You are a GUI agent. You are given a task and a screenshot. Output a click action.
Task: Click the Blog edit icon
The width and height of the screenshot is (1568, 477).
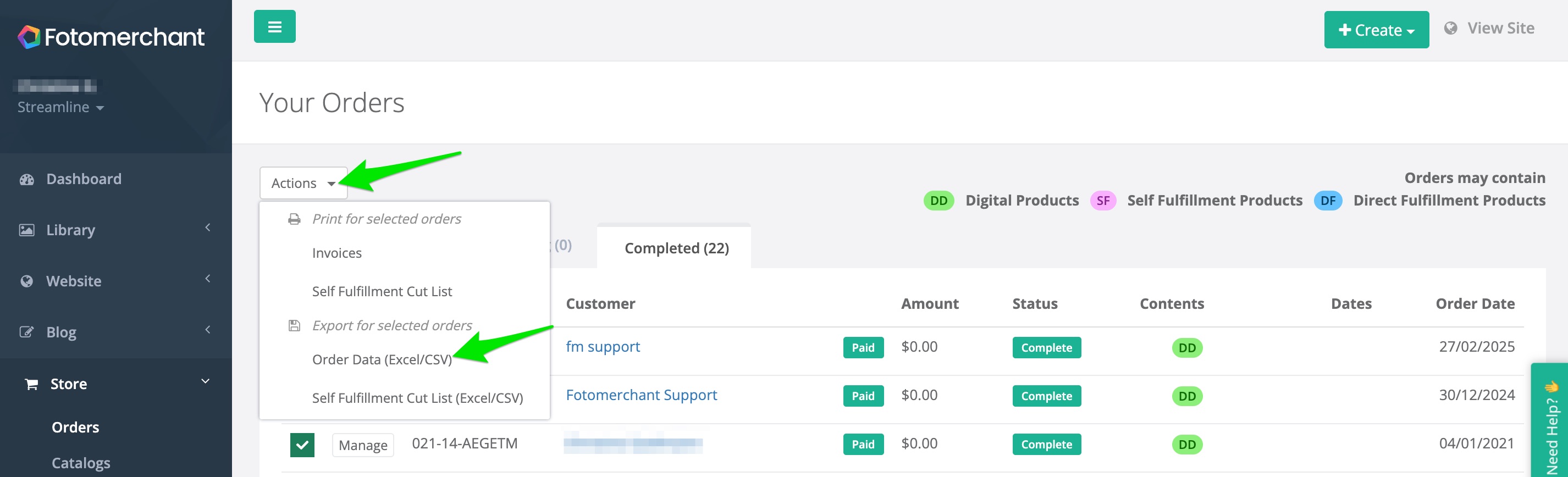click(x=27, y=332)
